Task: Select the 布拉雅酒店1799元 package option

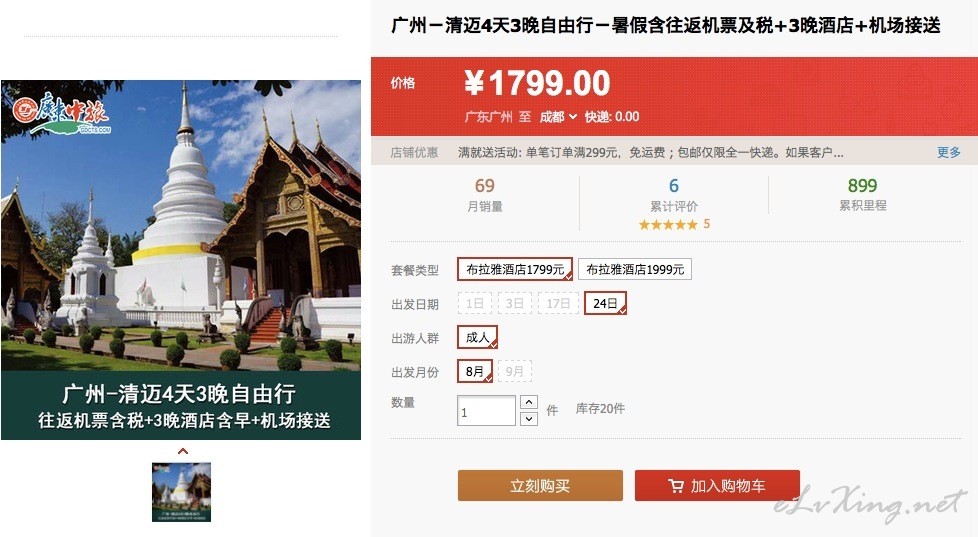Action: click(x=515, y=269)
